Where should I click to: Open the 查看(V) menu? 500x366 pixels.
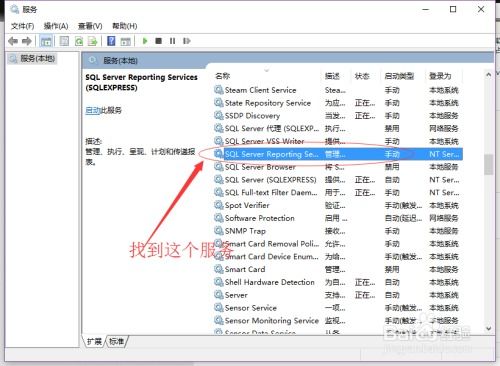point(90,26)
